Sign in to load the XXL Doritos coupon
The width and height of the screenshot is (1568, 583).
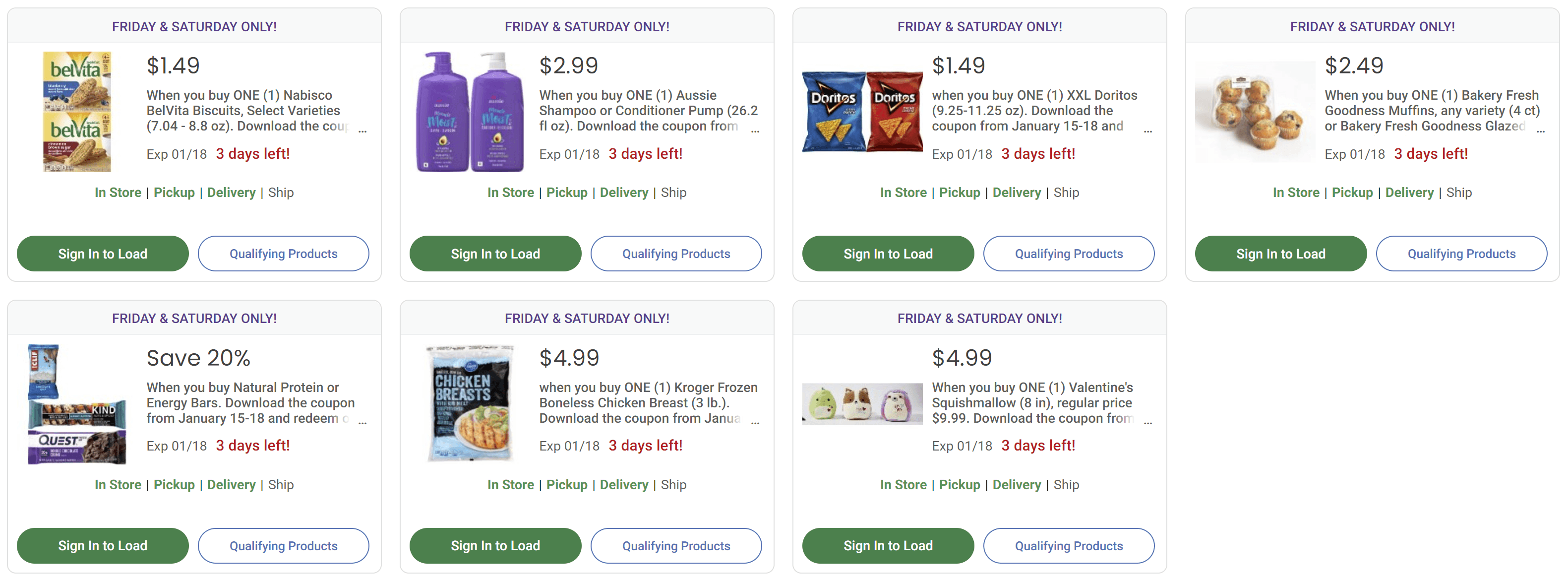[888, 254]
